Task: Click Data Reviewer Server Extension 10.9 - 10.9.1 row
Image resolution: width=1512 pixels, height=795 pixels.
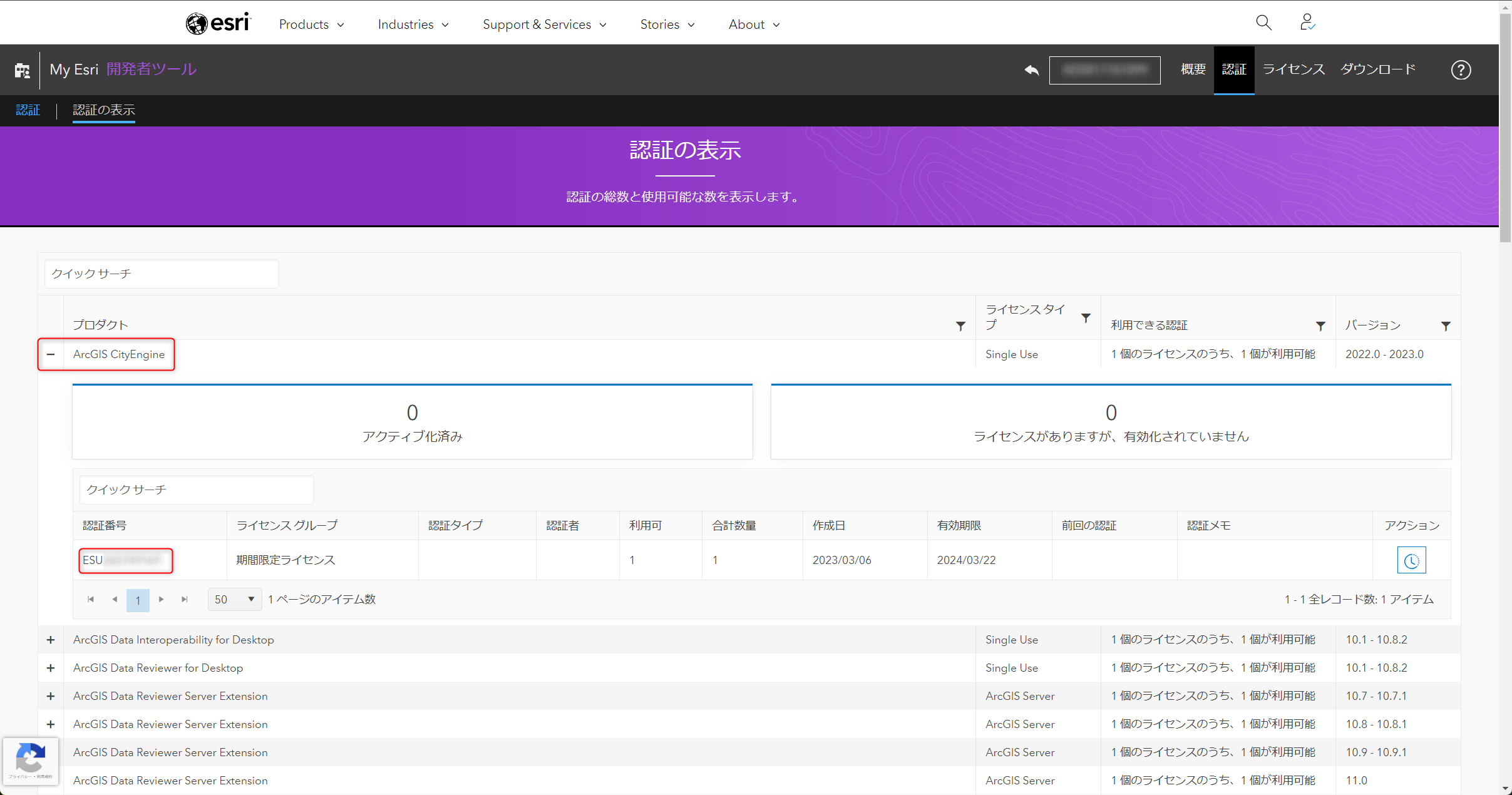Action: [x=749, y=752]
